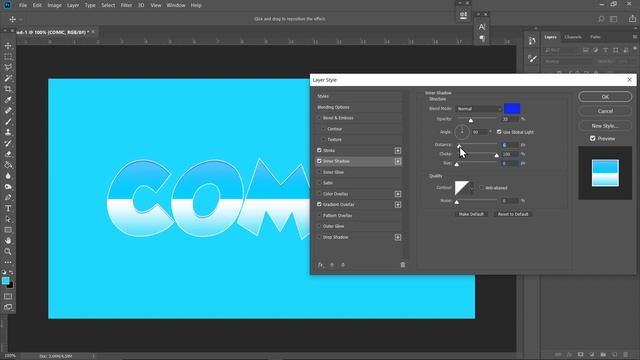
Task: Switch to the Channels tab
Action: pos(573,37)
